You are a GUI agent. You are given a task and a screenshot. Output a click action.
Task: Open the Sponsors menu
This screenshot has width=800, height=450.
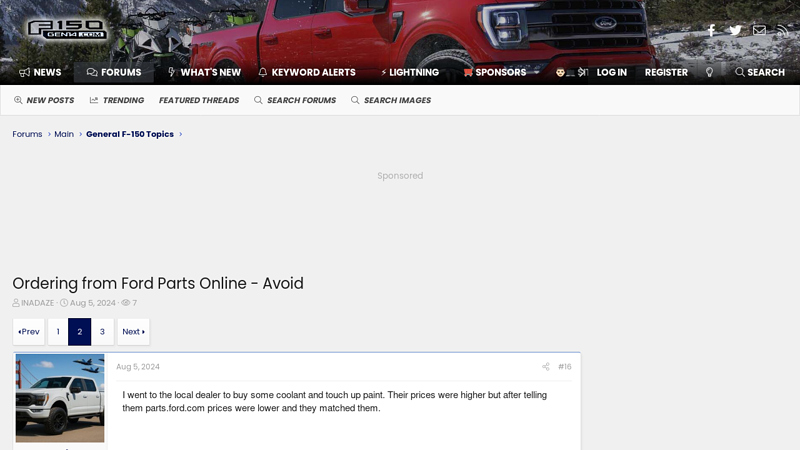[495, 72]
